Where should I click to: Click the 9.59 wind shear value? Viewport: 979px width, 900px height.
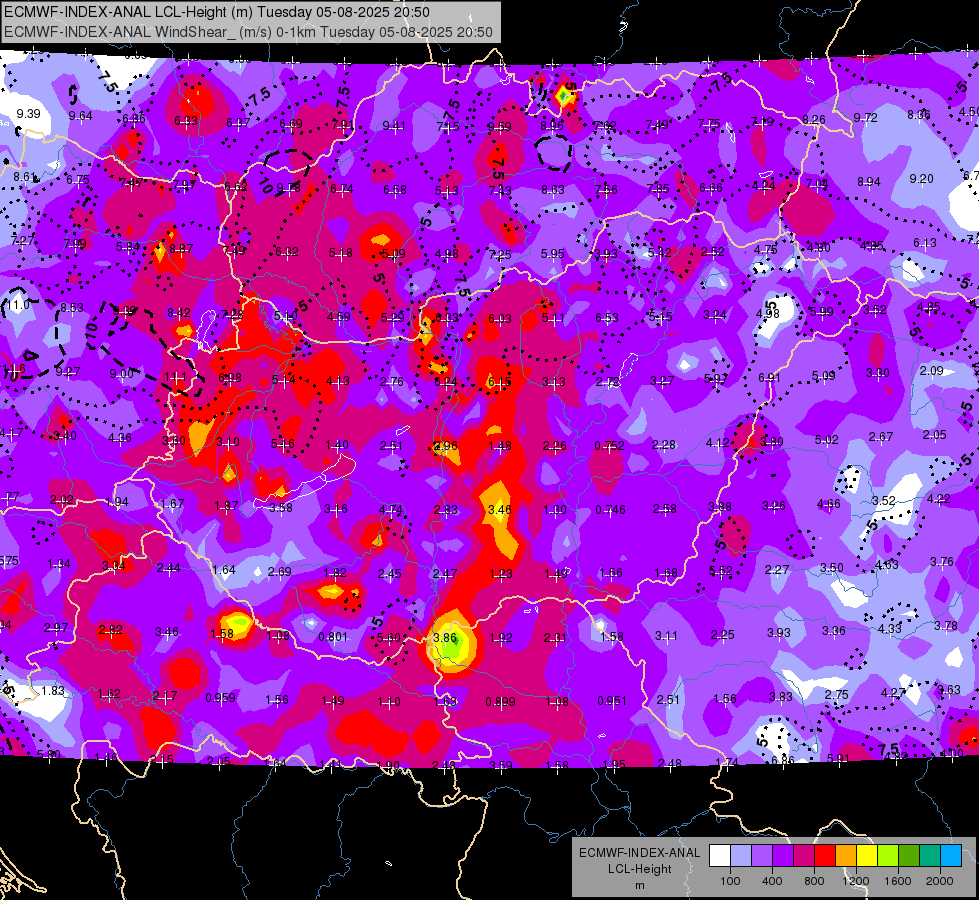[499, 127]
